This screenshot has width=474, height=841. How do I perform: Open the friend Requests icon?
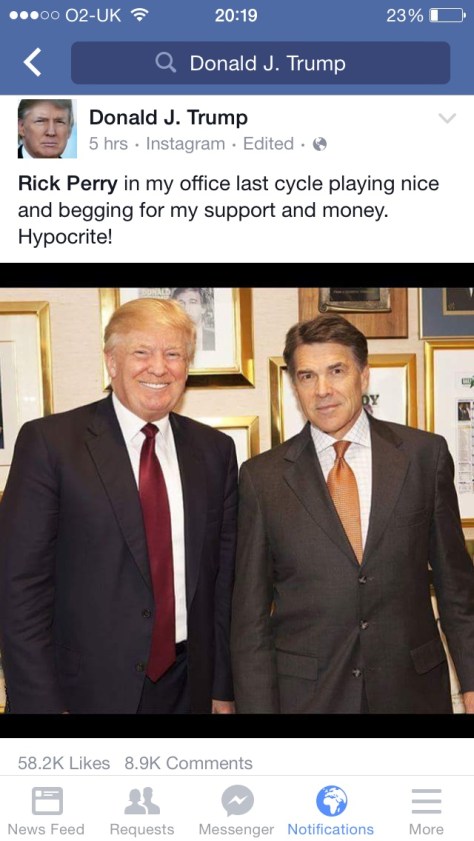[x=142, y=801]
